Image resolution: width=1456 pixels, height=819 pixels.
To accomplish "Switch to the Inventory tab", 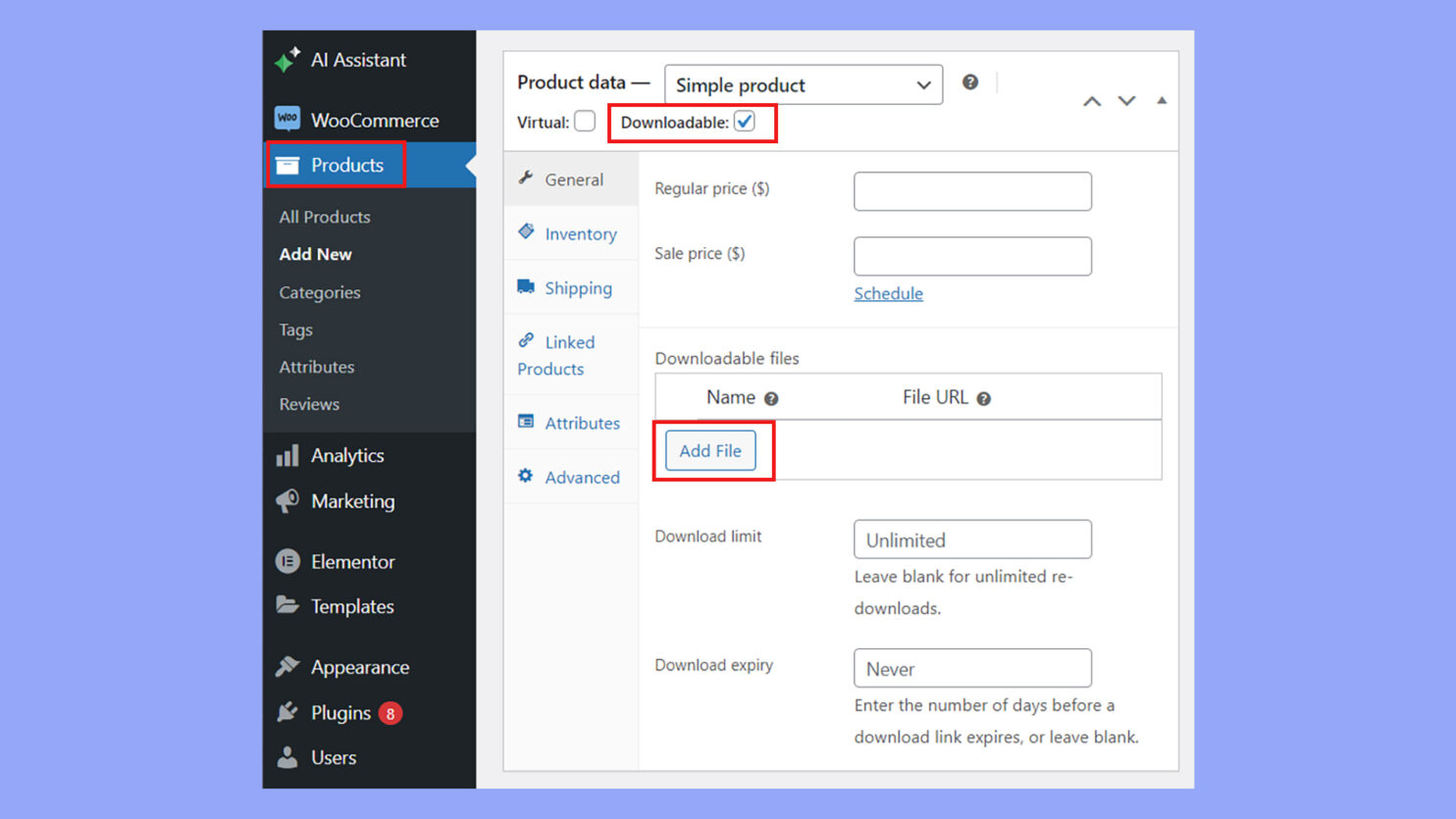I will (582, 233).
